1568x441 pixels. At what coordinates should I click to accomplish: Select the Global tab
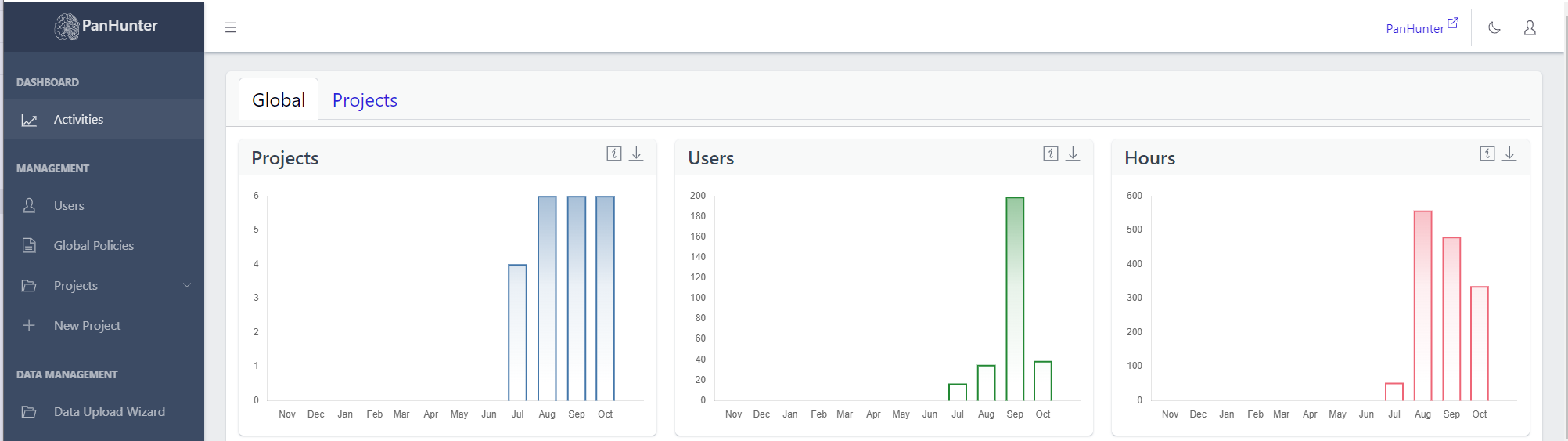(x=279, y=100)
